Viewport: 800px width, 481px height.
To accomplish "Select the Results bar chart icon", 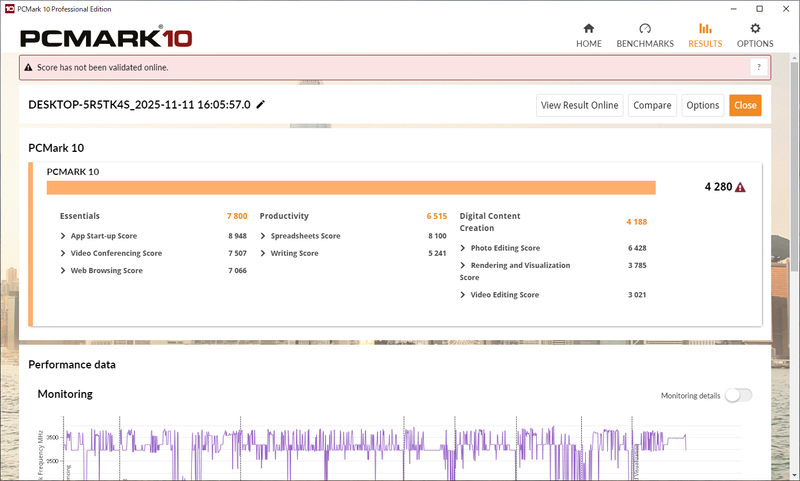I will tap(705, 28).
